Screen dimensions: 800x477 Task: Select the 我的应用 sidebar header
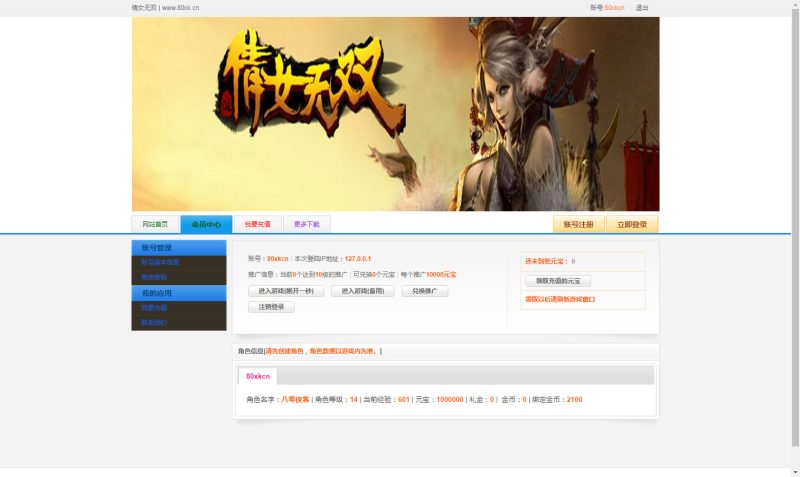click(x=179, y=293)
